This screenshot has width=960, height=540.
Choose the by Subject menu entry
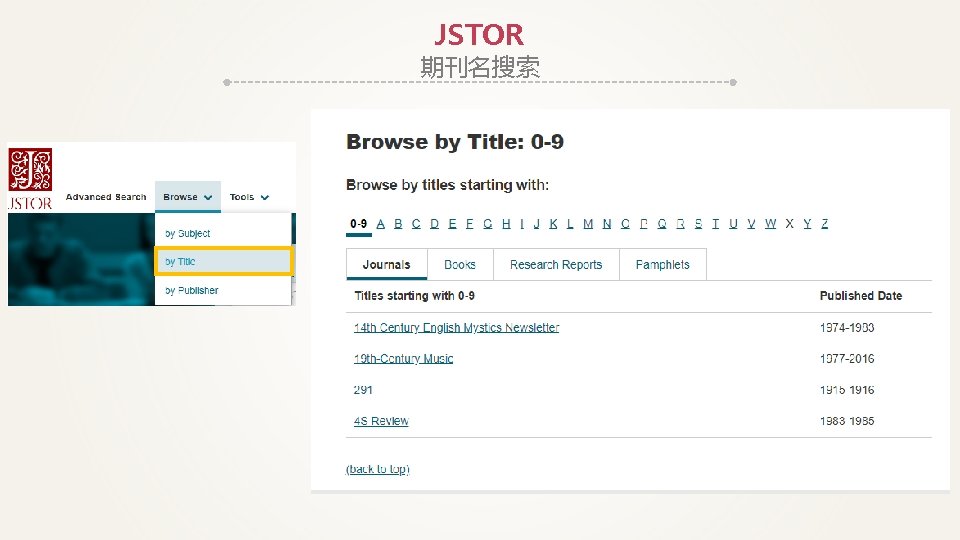[187, 233]
